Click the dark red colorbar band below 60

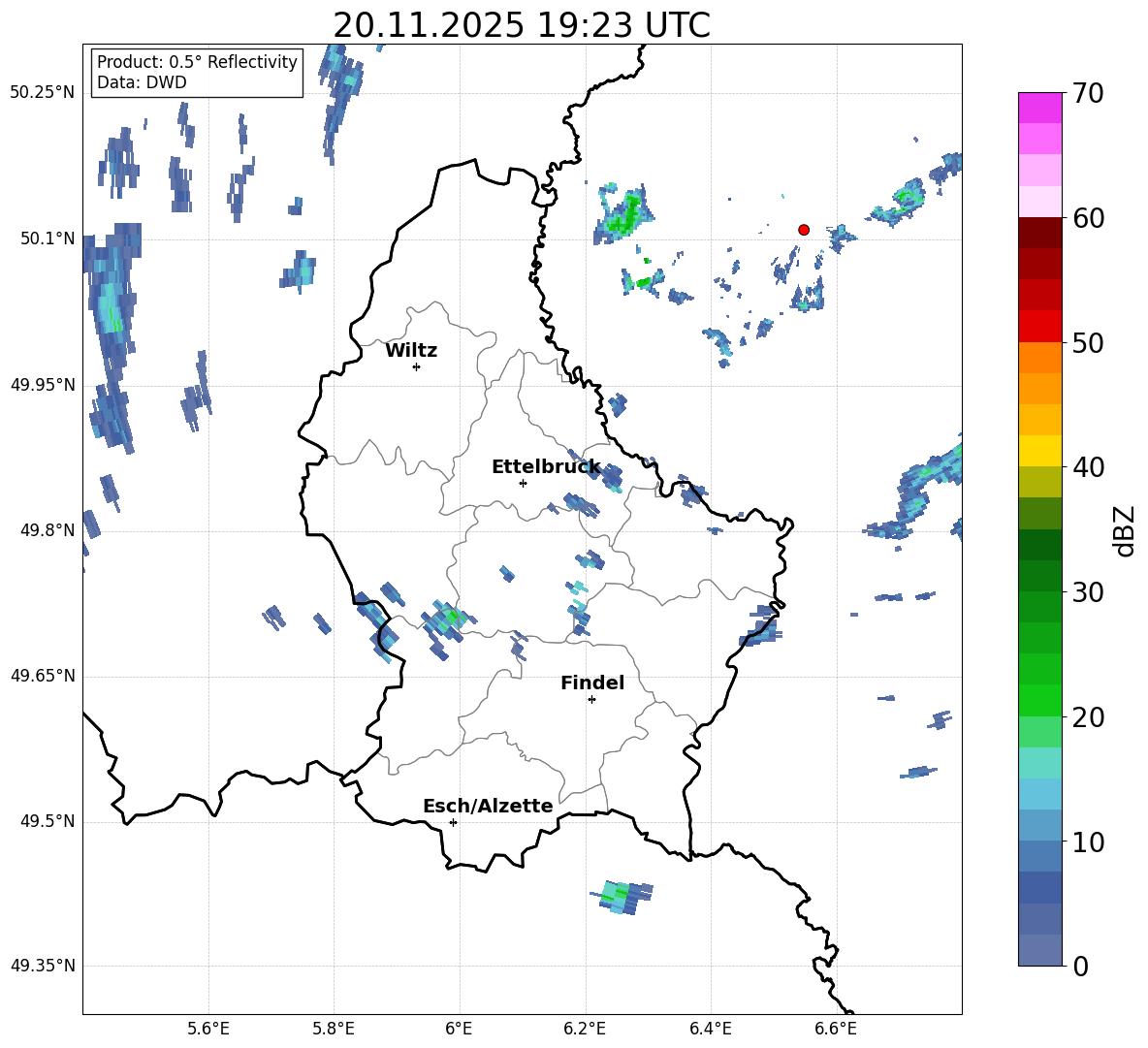(1039, 233)
